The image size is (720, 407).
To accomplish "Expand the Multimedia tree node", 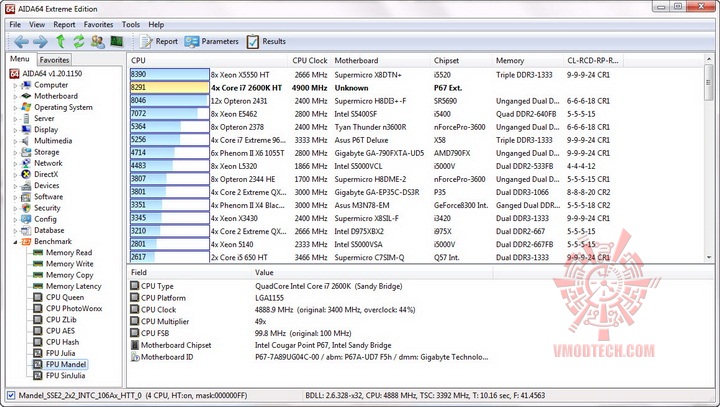I will 15,141.
